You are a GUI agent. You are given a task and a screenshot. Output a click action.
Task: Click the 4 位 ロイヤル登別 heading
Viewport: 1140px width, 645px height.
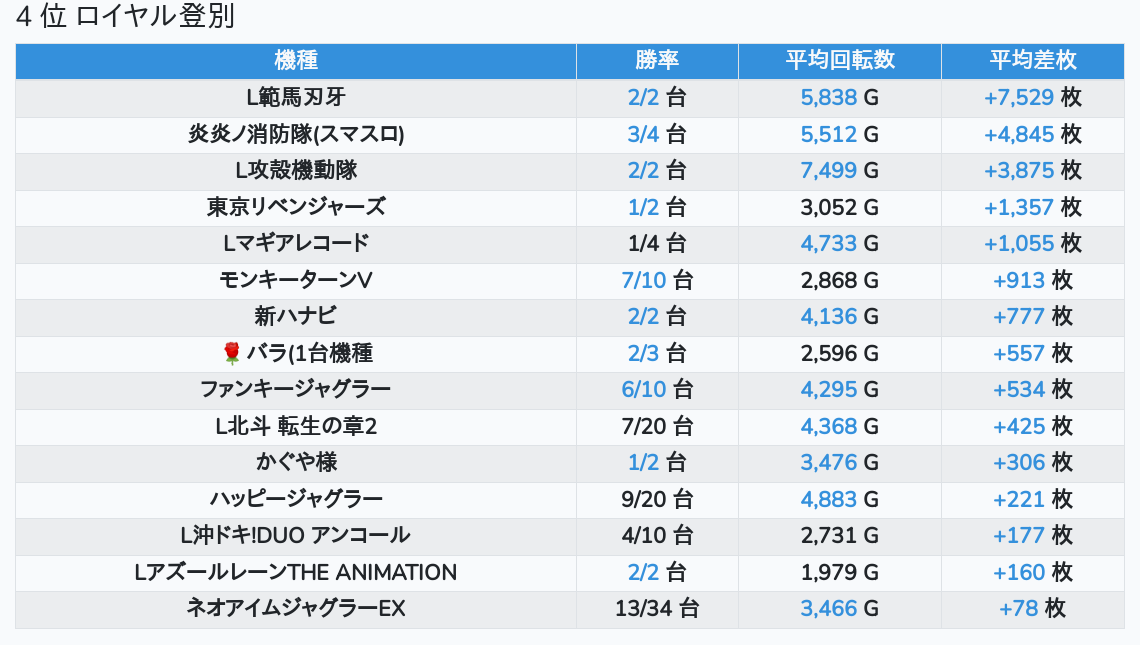[x=125, y=17]
